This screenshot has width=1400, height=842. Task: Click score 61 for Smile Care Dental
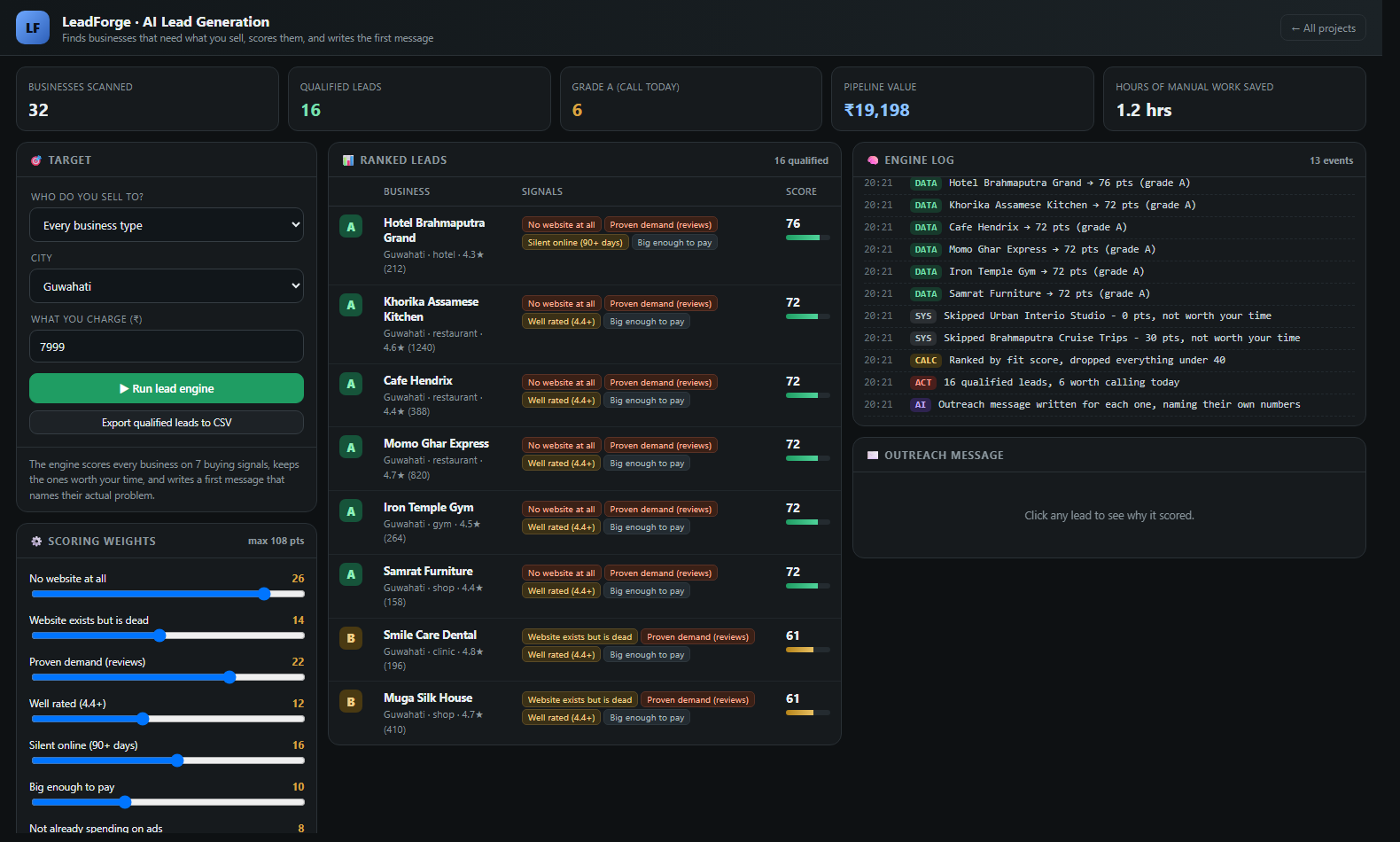tap(793, 635)
